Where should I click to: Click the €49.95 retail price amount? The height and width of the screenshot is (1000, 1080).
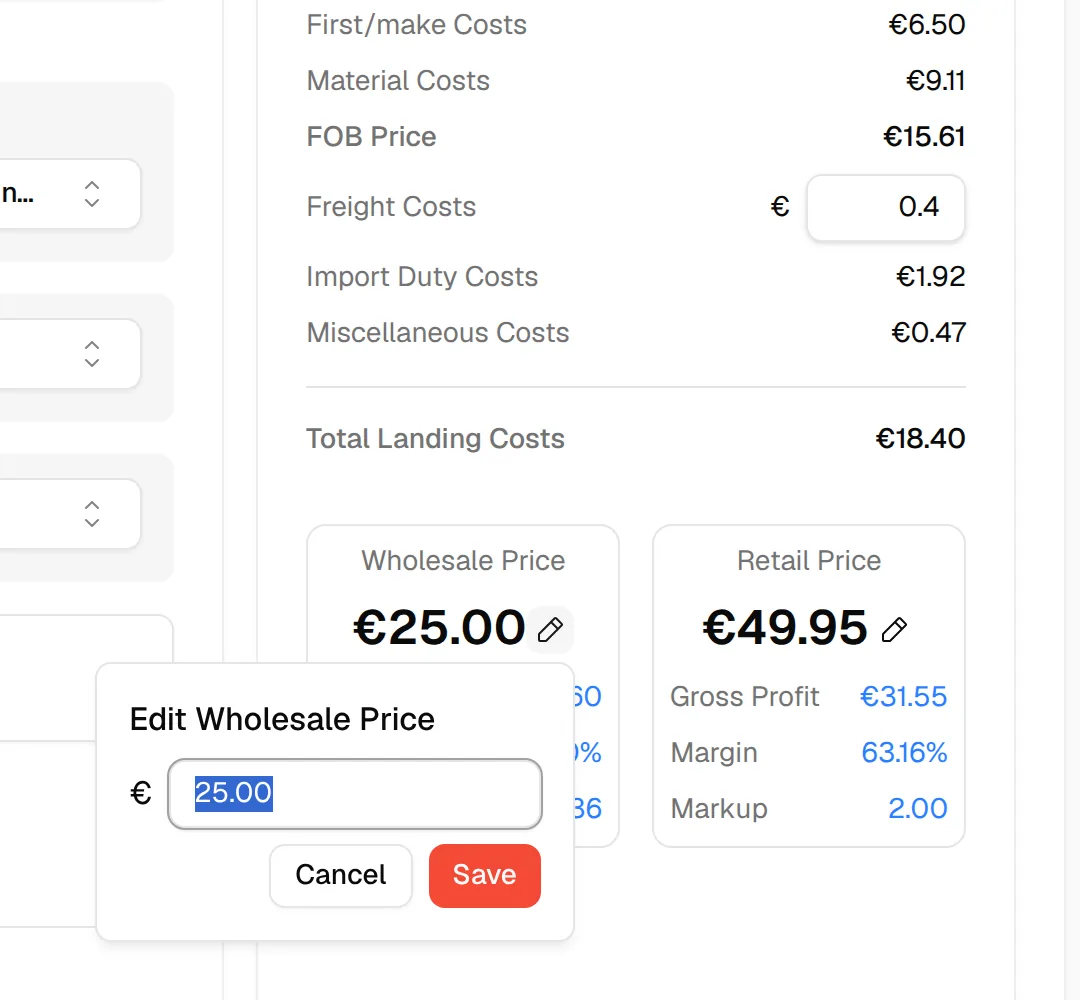[785, 627]
